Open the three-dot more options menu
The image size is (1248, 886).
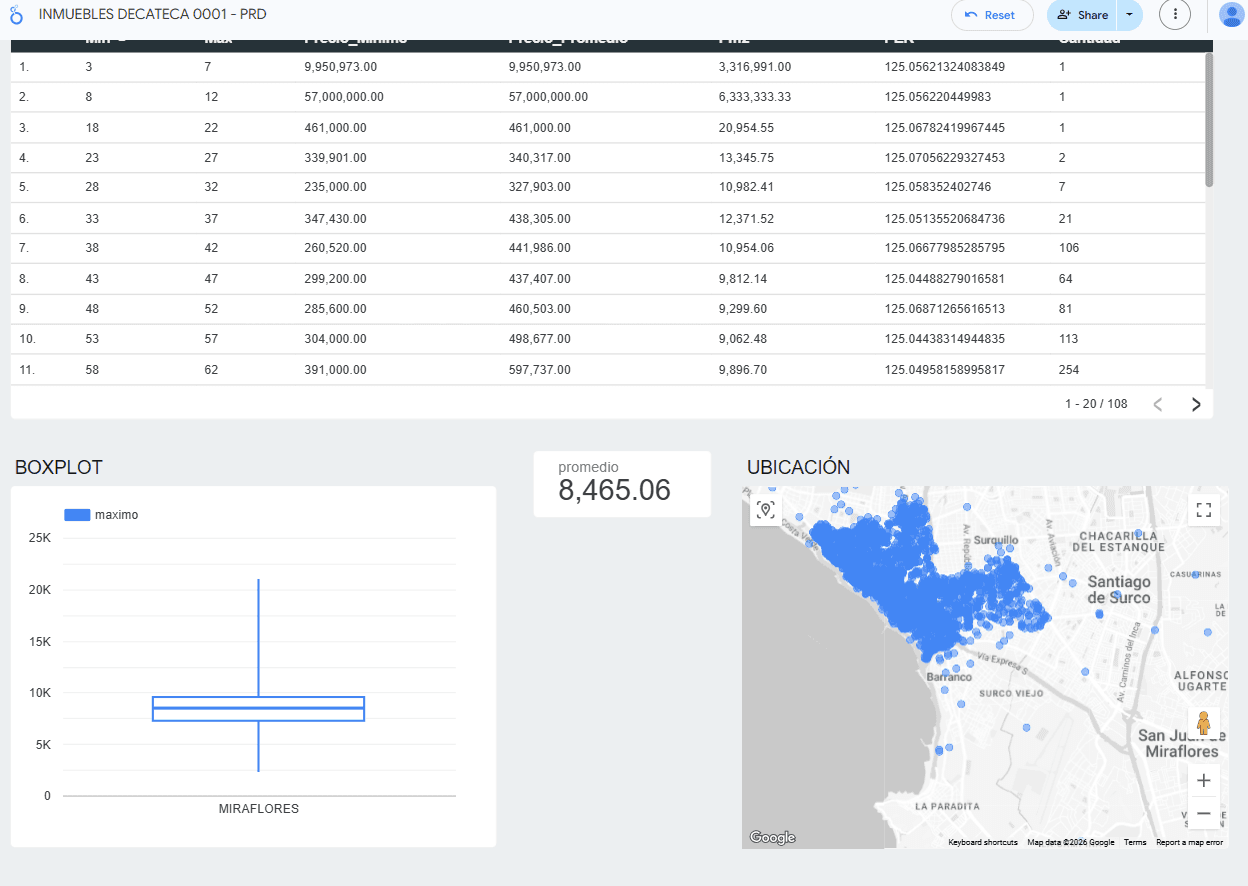(1175, 15)
